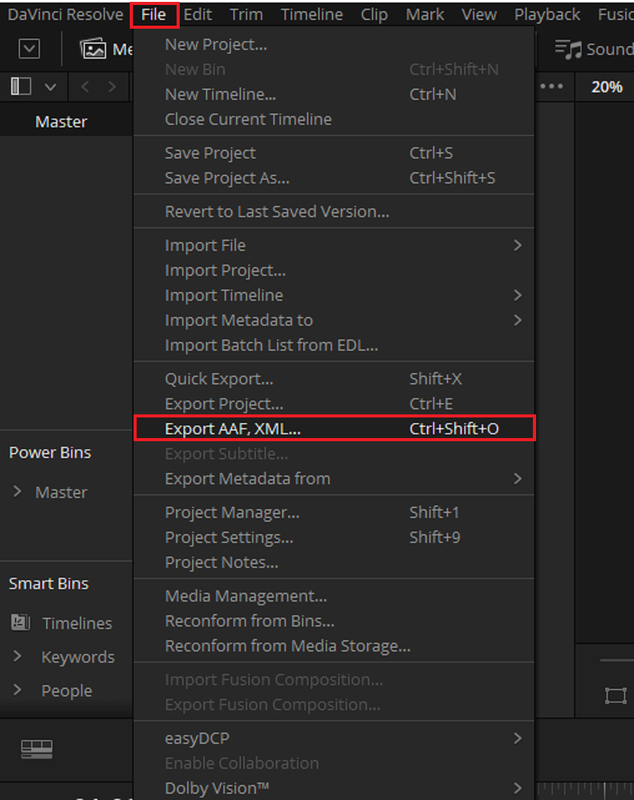Viewport: 634px width, 800px height.
Task: Open the Clip menu
Action: pos(374,15)
